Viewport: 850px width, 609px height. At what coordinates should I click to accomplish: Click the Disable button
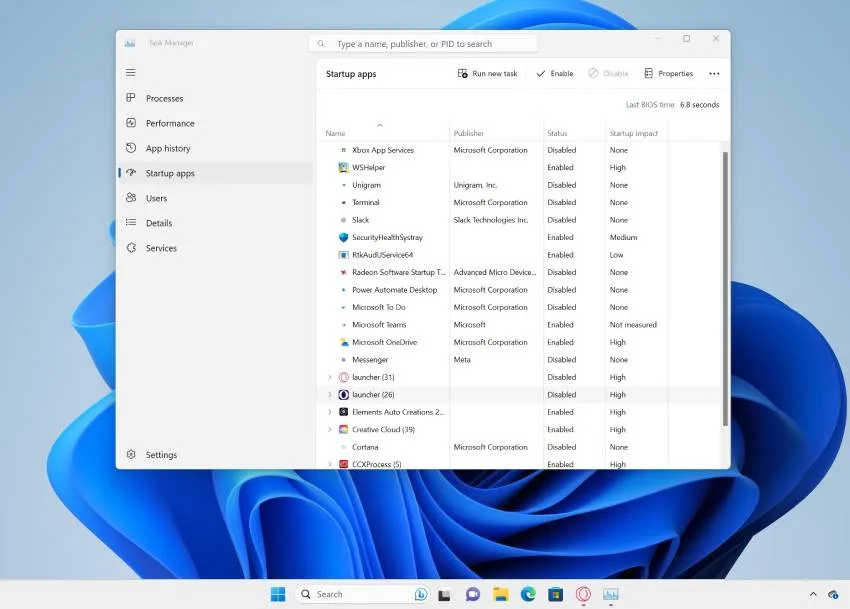(608, 73)
